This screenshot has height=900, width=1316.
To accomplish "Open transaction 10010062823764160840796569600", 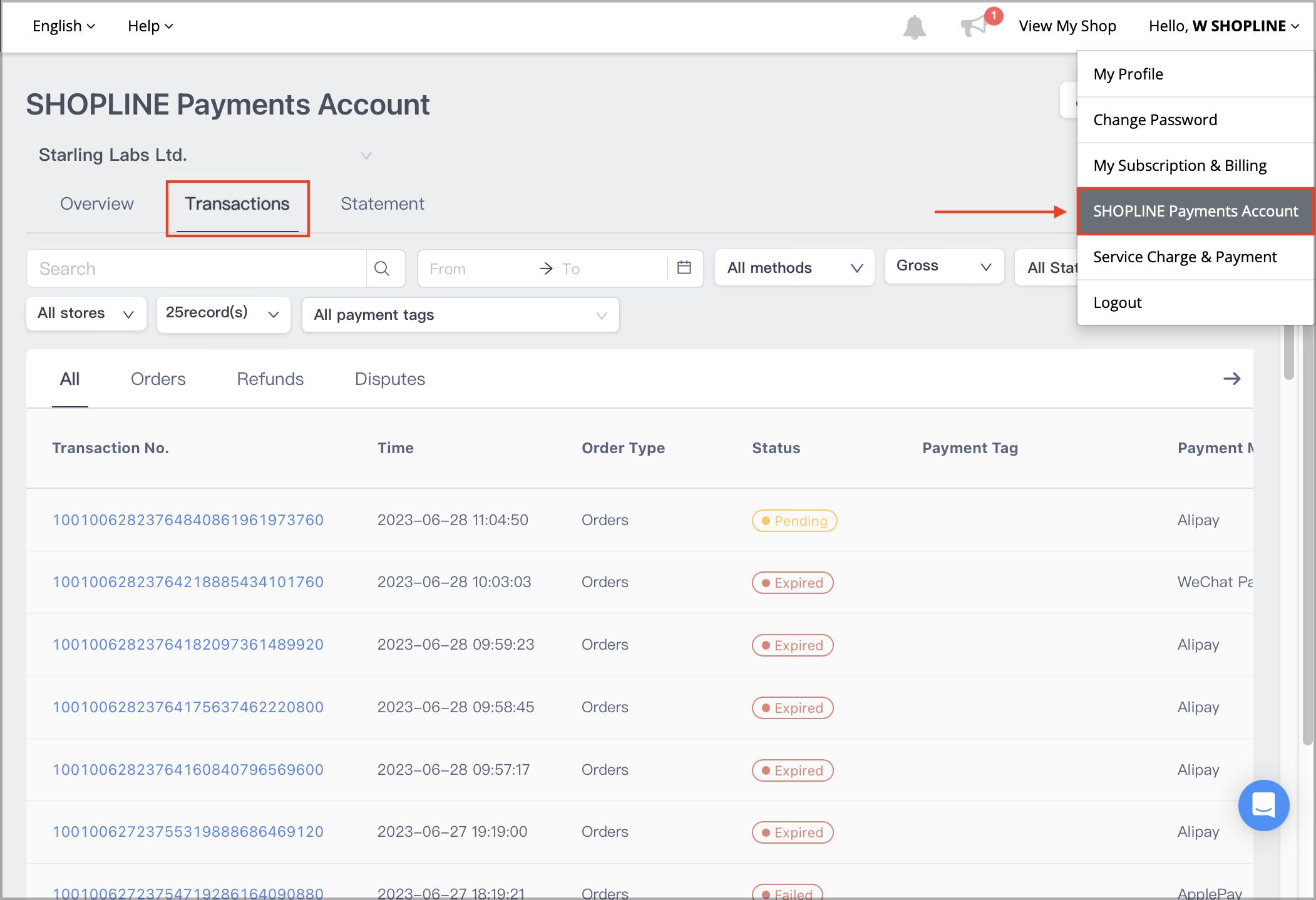I will point(188,770).
